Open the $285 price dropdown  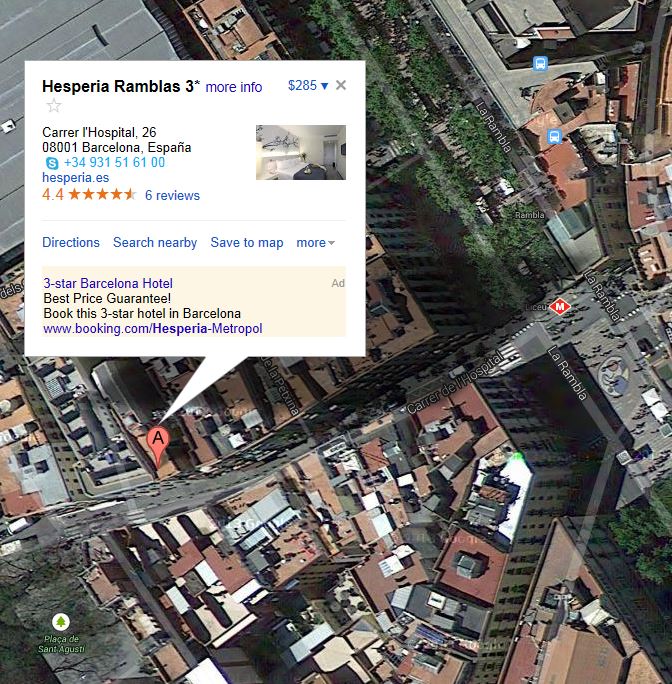coord(308,86)
